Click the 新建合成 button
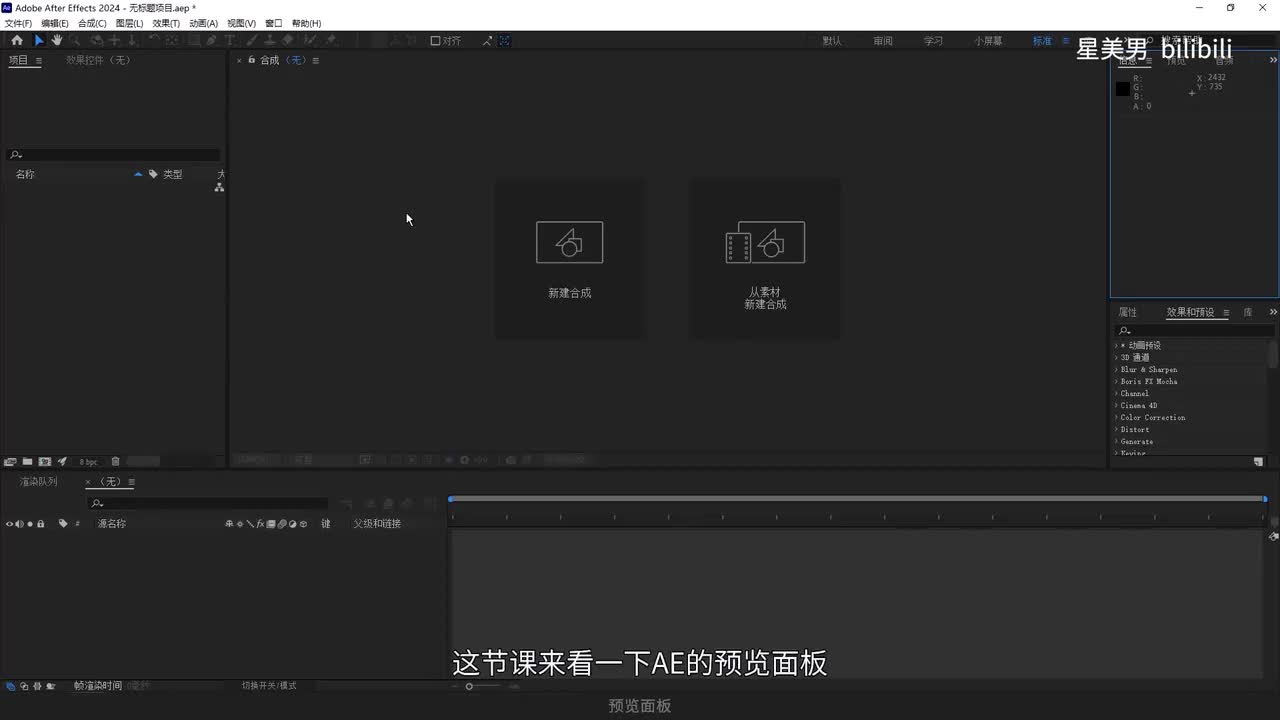 pyautogui.click(x=569, y=259)
